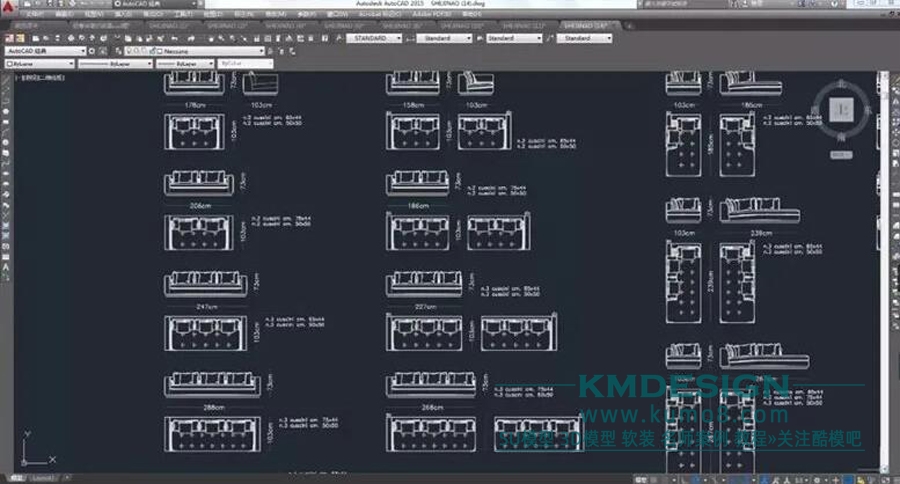The width and height of the screenshot is (900, 484).
Task: Click the ViewCube top face
Action: click(x=843, y=108)
